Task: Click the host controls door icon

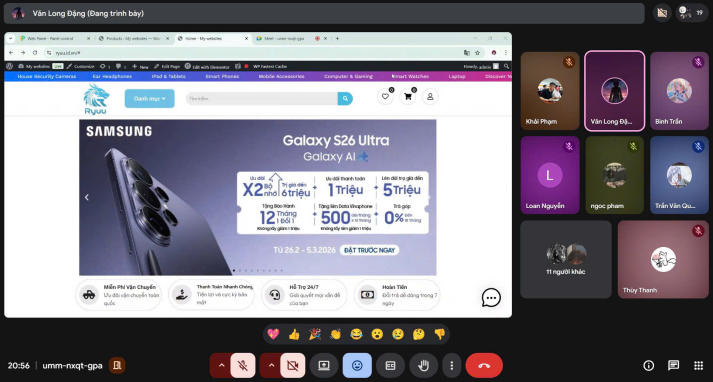Action: coord(117,365)
